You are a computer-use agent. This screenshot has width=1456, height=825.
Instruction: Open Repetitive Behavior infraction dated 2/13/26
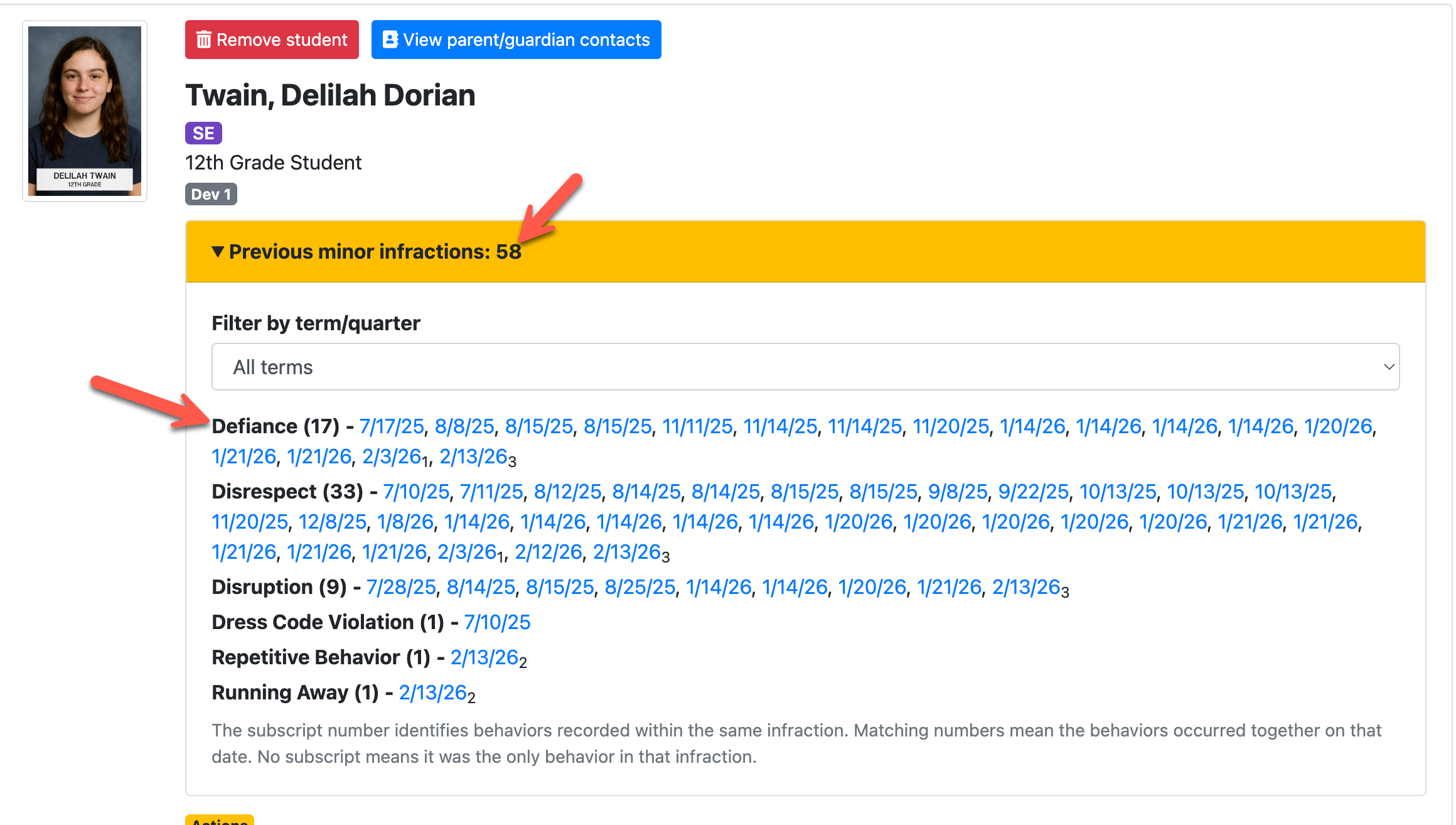pyautogui.click(x=484, y=657)
